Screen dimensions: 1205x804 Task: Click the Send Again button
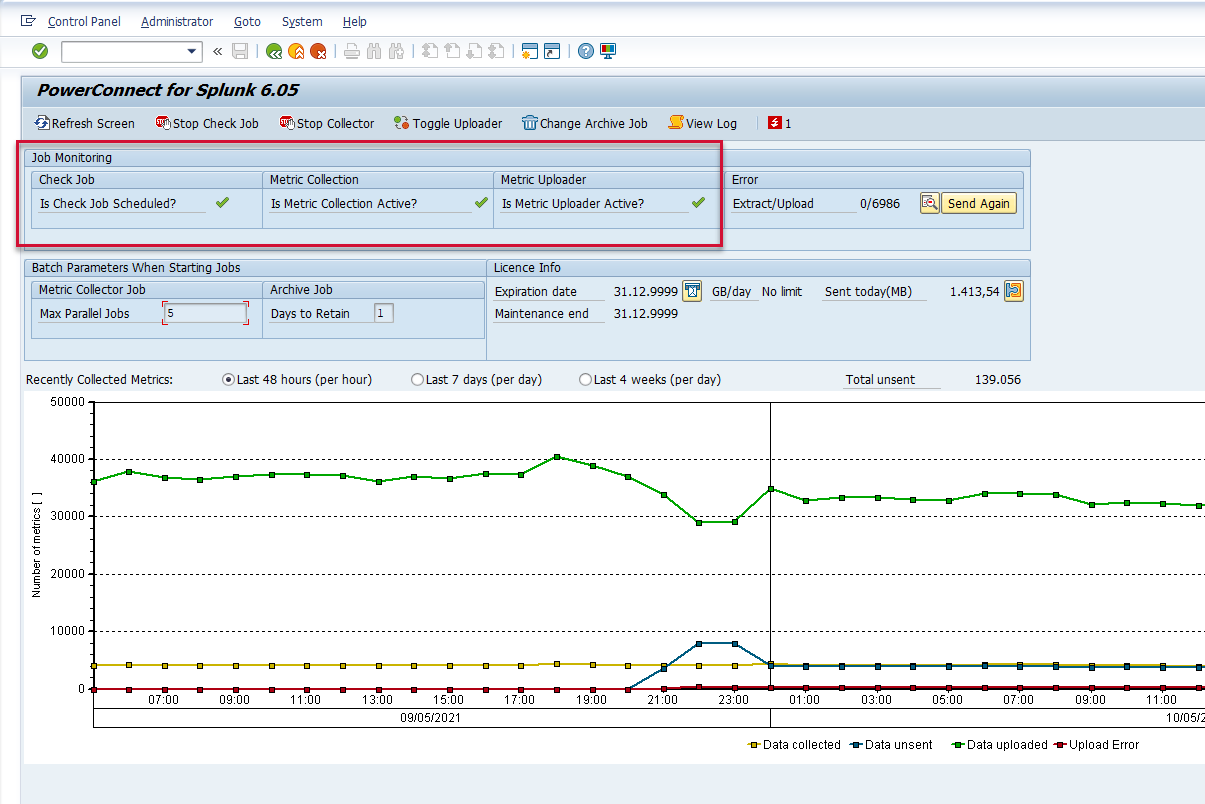[x=978, y=203]
